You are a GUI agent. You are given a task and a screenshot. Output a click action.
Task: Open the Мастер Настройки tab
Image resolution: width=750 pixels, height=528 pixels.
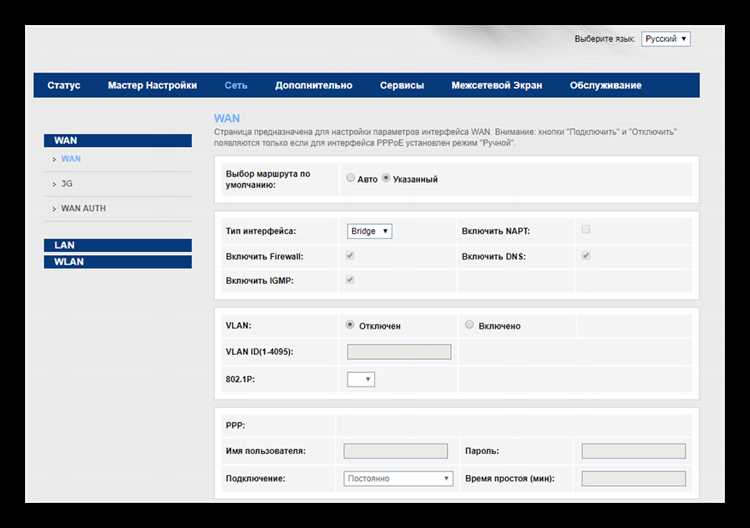[152, 85]
